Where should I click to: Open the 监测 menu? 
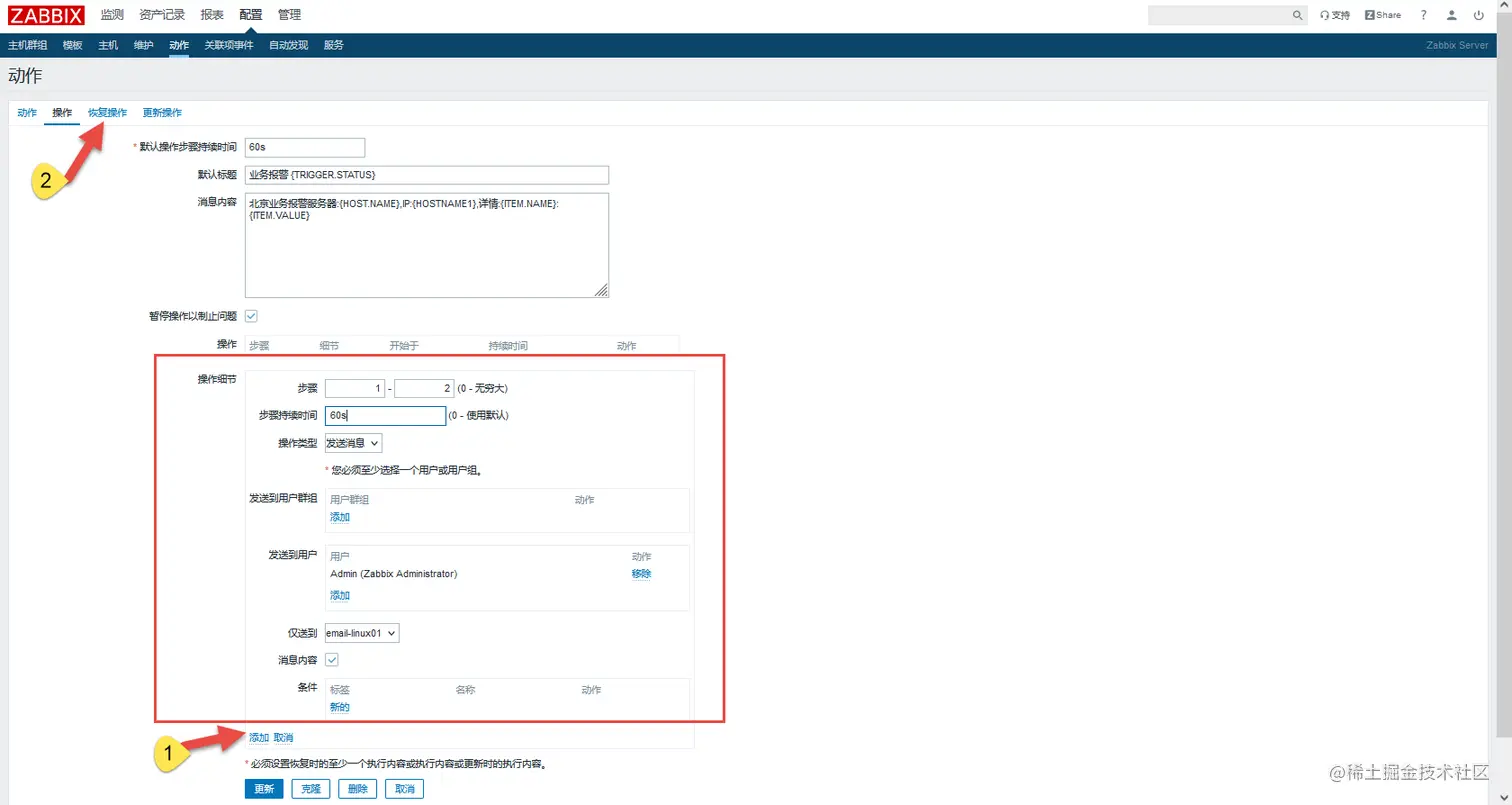coord(112,15)
